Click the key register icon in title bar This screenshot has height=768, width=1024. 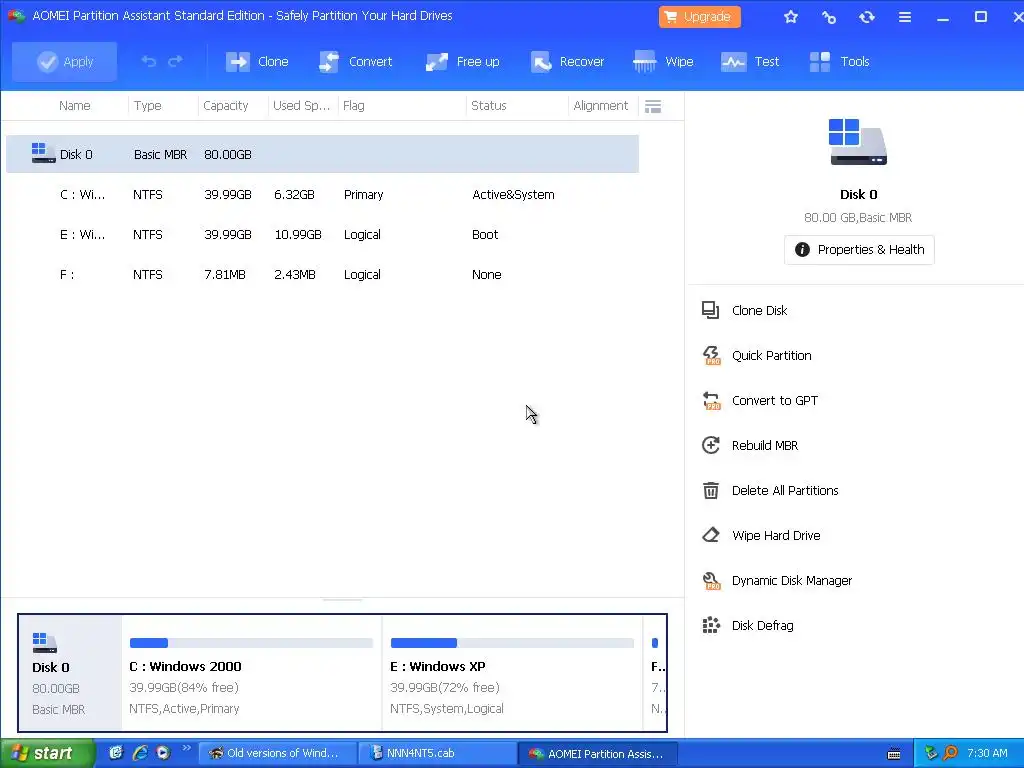click(829, 17)
